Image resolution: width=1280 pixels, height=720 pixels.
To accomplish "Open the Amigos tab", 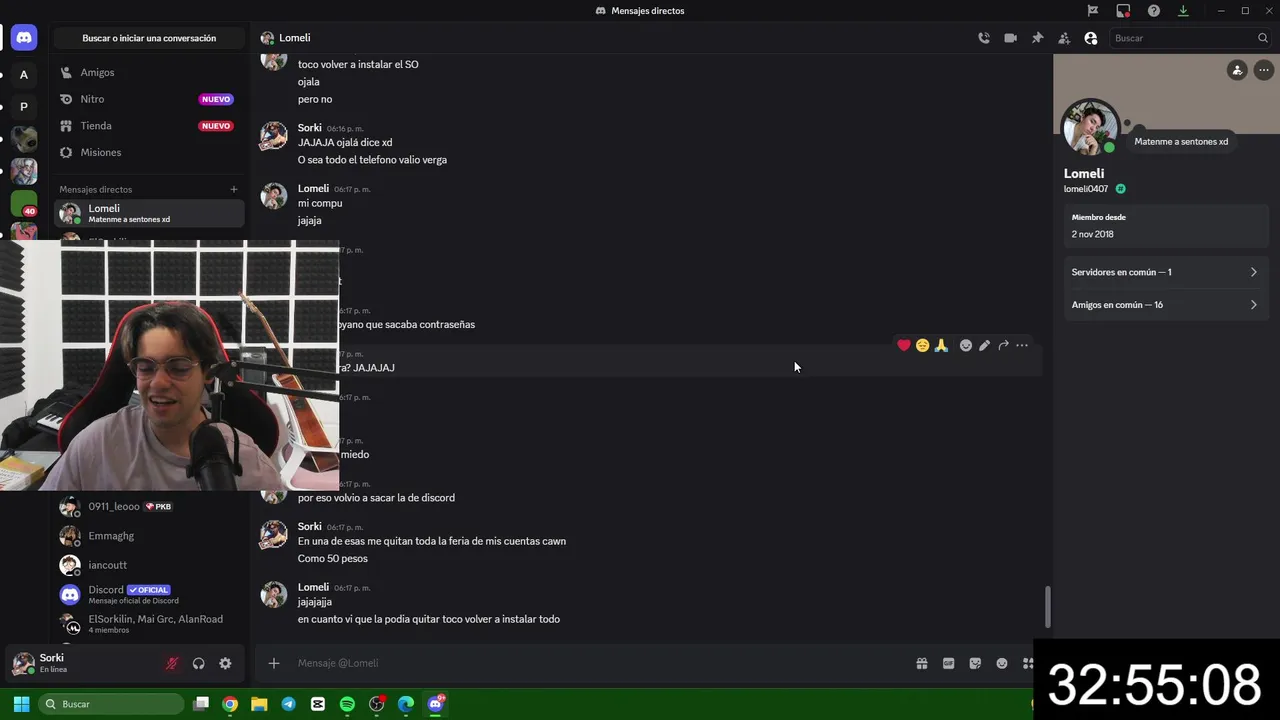I will (x=149, y=72).
